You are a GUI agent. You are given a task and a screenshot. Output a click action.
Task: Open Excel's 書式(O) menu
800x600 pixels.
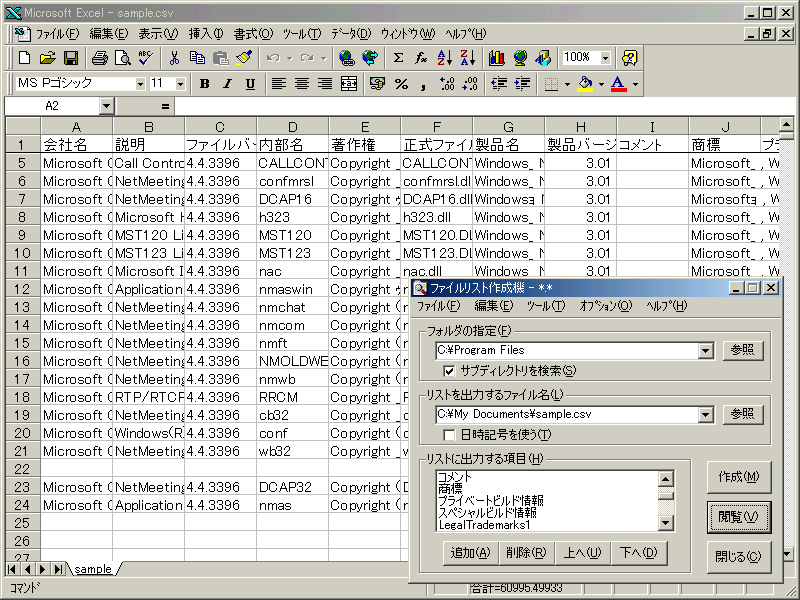pos(253,34)
